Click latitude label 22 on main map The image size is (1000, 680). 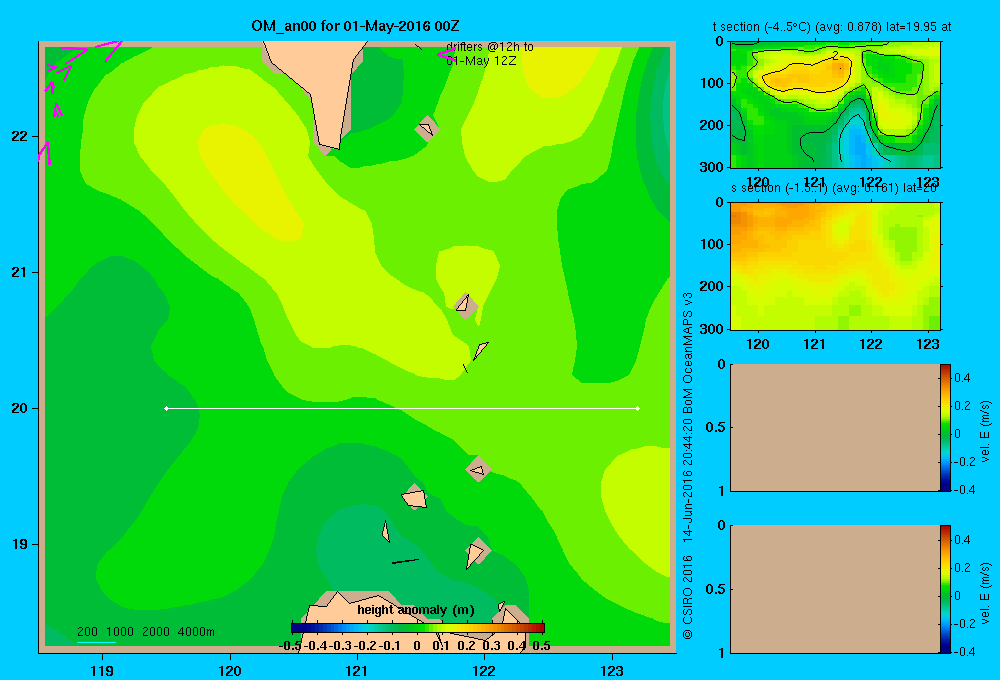click(20, 137)
